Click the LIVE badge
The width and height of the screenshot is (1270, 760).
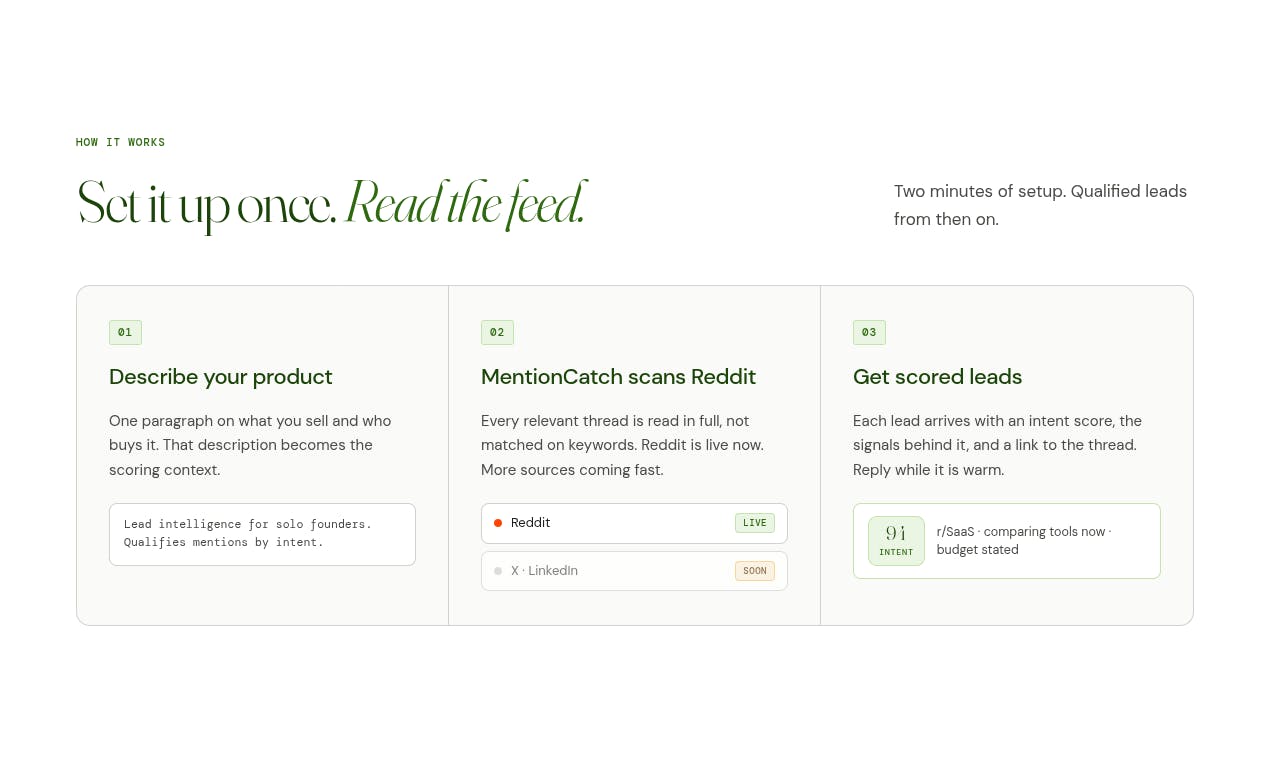click(x=755, y=523)
